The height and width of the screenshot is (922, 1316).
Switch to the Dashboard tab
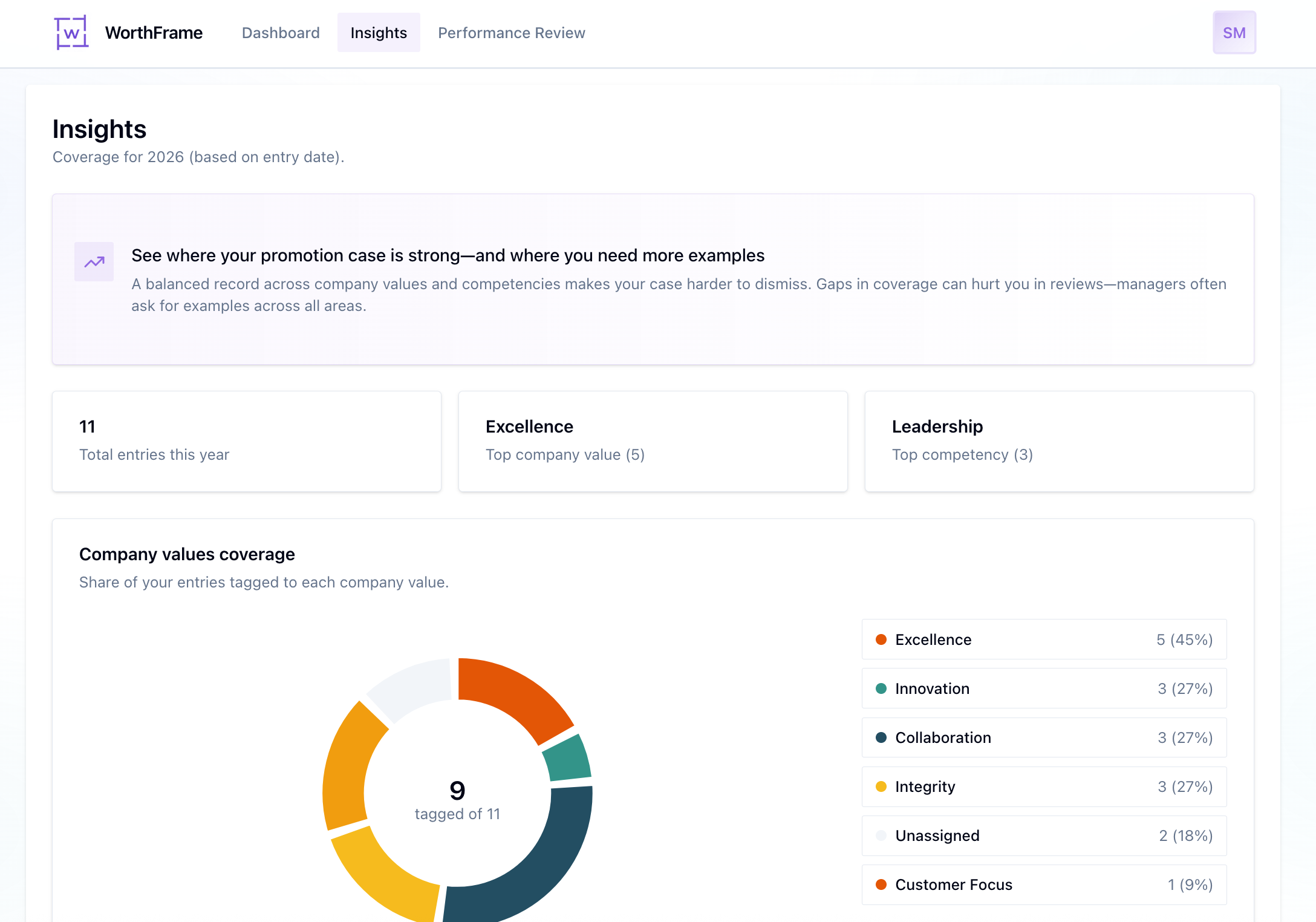click(x=281, y=33)
